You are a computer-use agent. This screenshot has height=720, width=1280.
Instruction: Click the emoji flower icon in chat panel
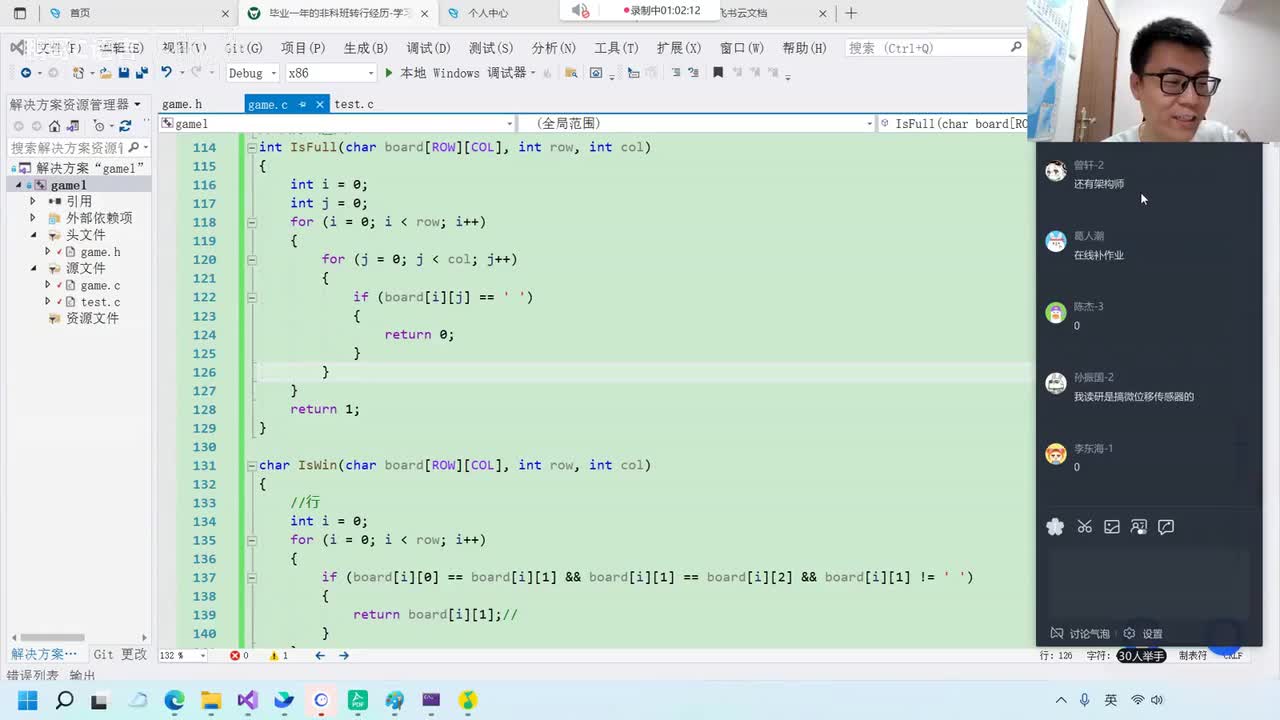pyautogui.click(x=1055, y=527)
